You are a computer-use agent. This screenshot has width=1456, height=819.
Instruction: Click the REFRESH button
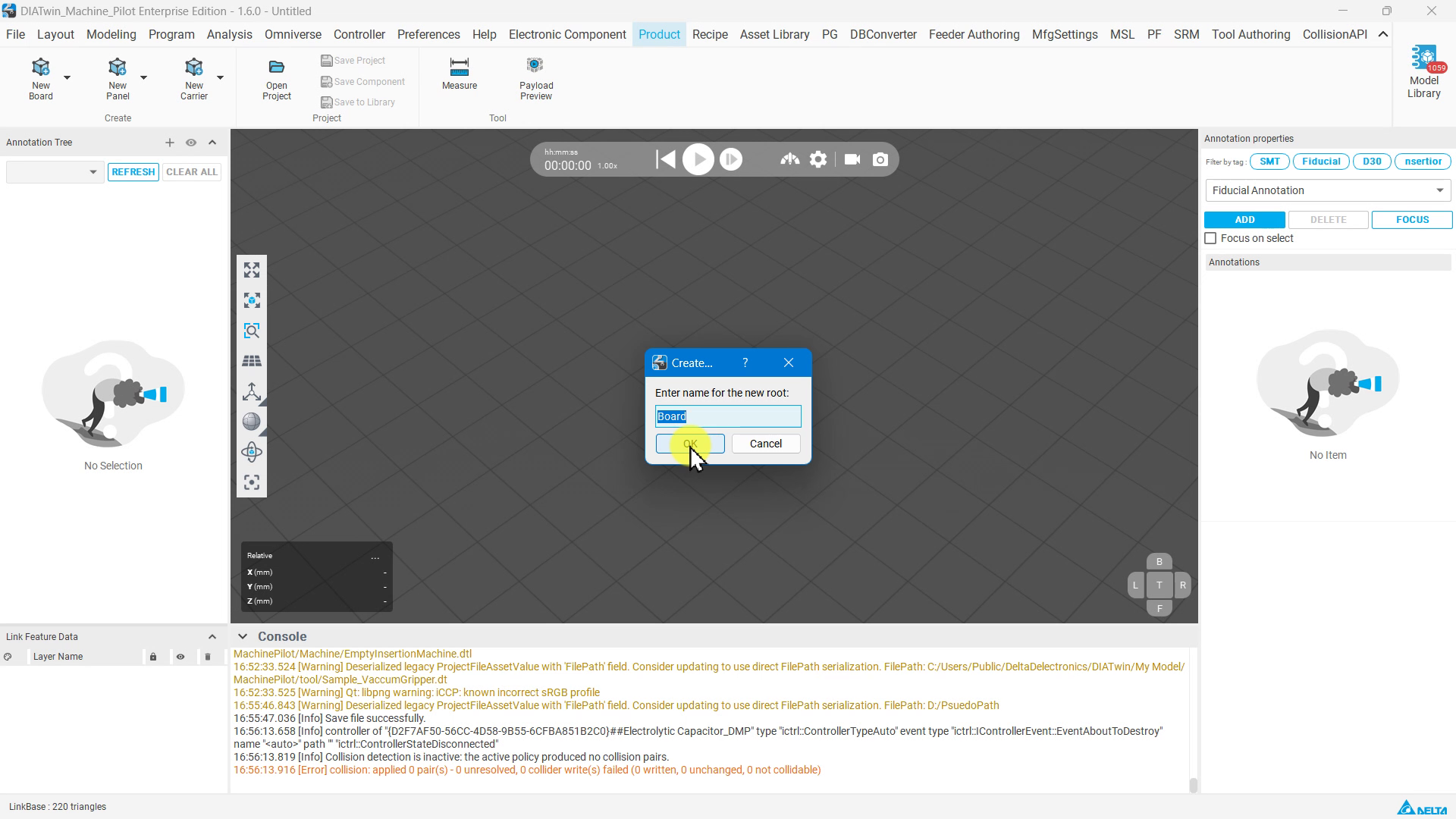coord(133,172)
